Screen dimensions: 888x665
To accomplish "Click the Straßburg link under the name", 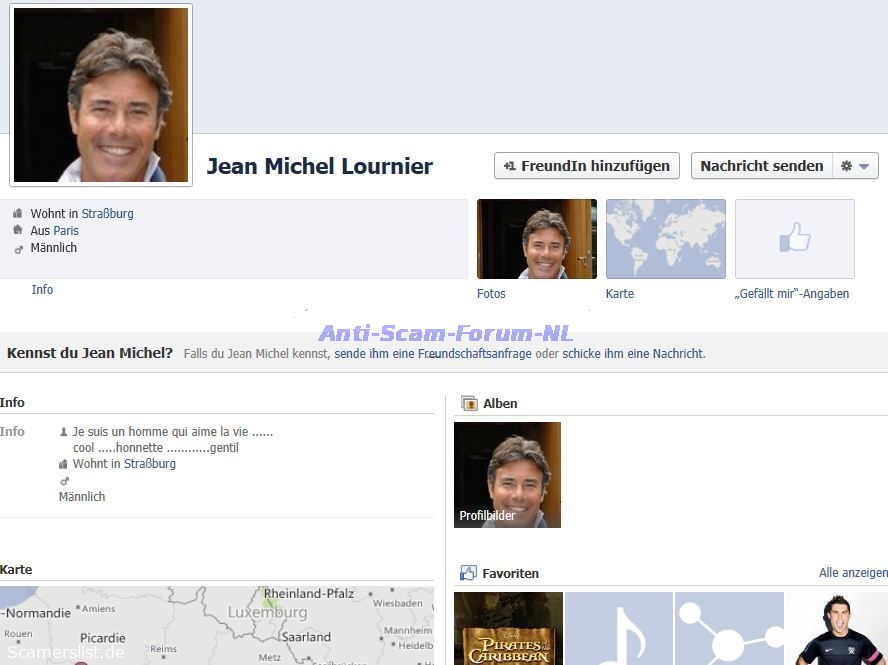I will 107,214.
